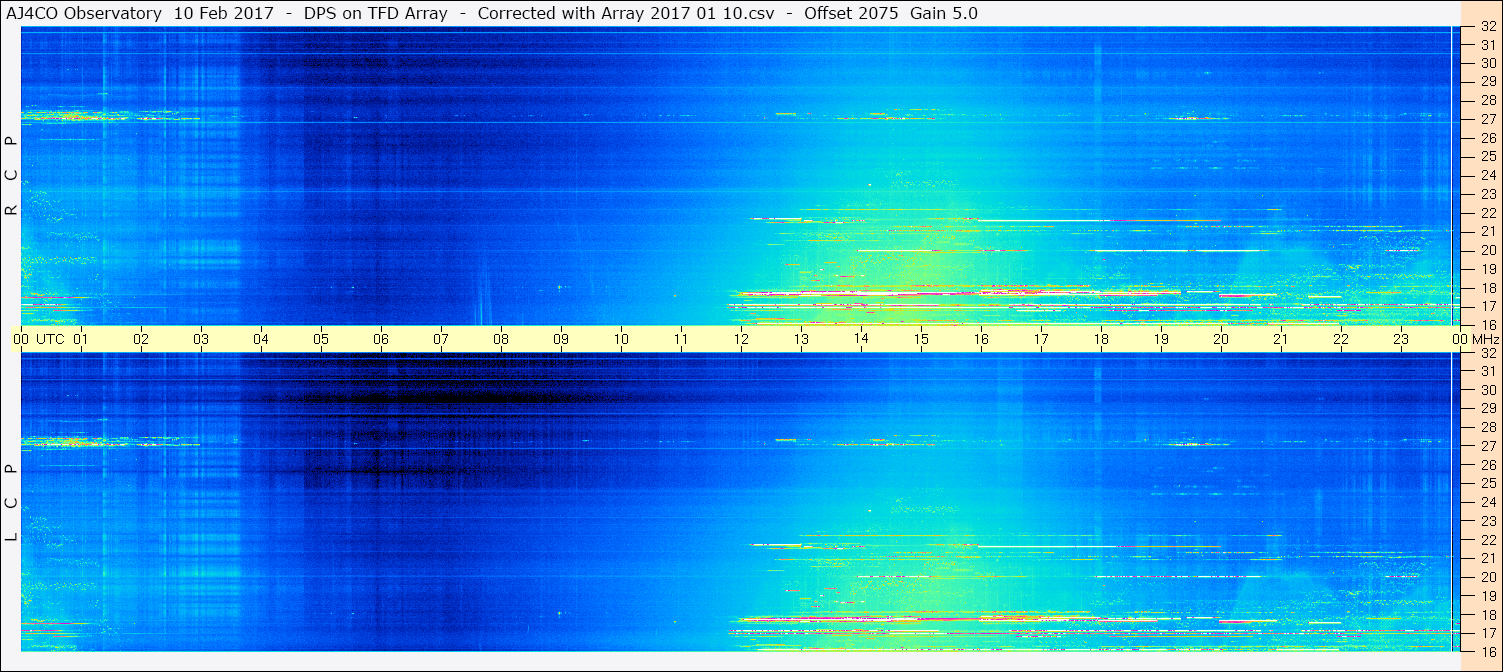Click the 25 MHz label of RCP panel

click(x=1488, y=157)
